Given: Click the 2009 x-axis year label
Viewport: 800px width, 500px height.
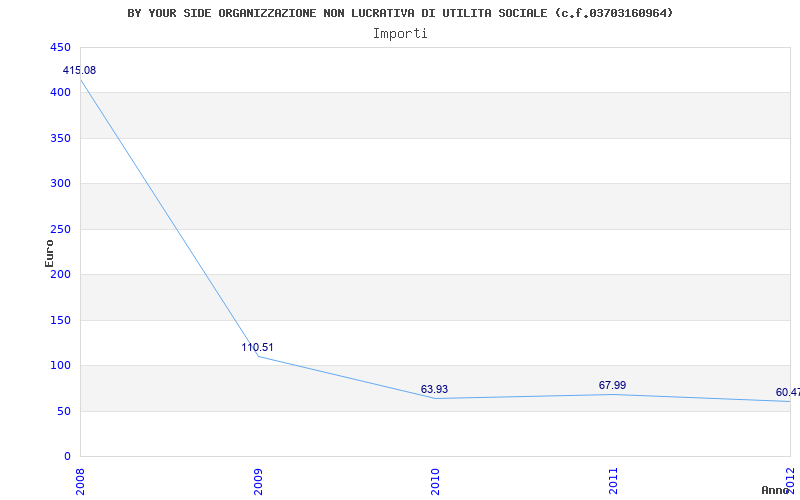Looking at the screenshot, I should (258, 481).
